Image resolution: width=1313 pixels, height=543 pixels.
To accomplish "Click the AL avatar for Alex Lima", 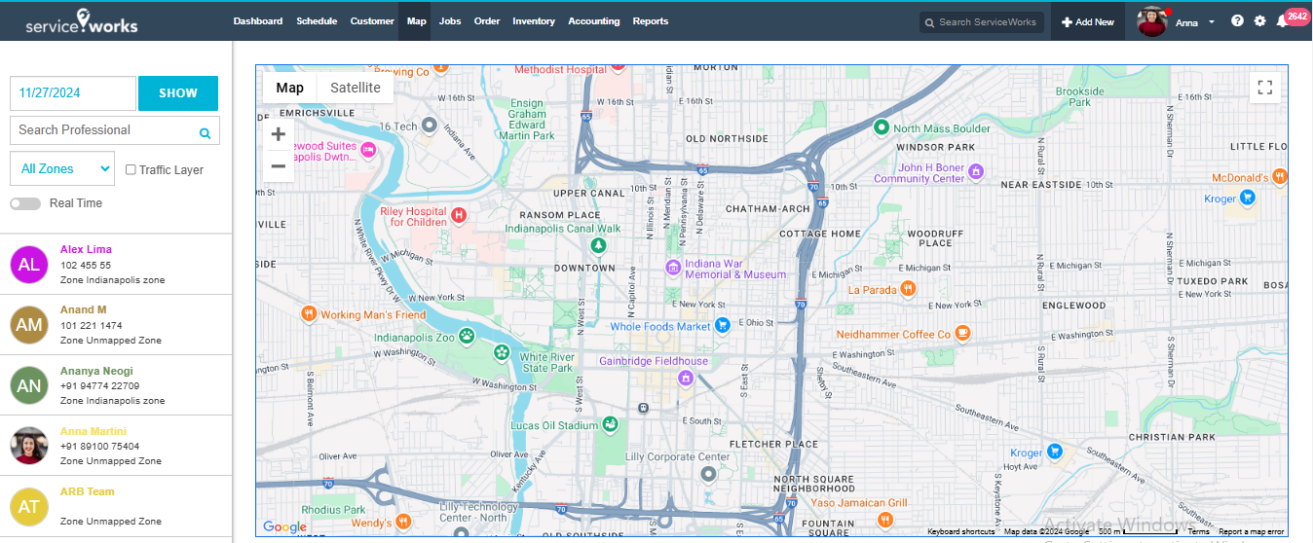I will 29,265.
